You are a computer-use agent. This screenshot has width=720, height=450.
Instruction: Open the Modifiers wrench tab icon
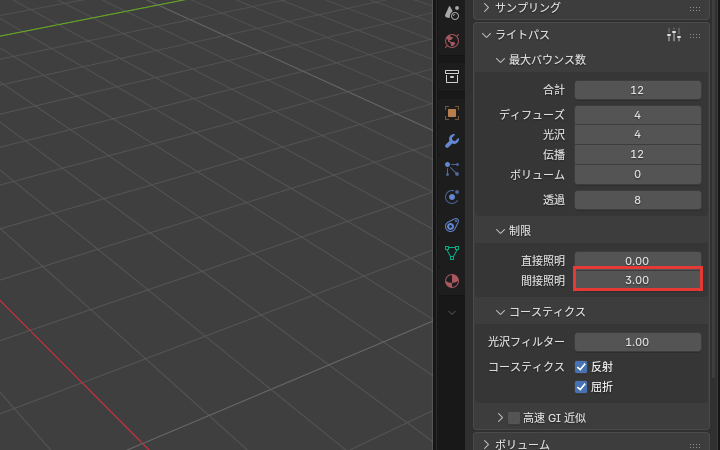(x=452, y=141)
